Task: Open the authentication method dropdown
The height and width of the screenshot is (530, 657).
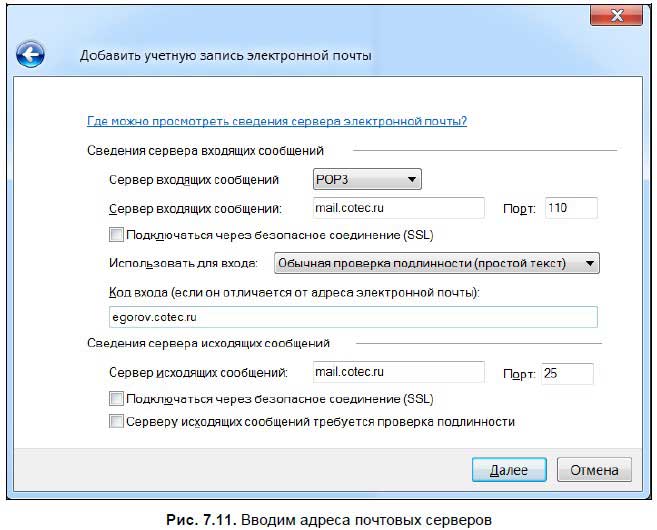Action: (435, 263)
